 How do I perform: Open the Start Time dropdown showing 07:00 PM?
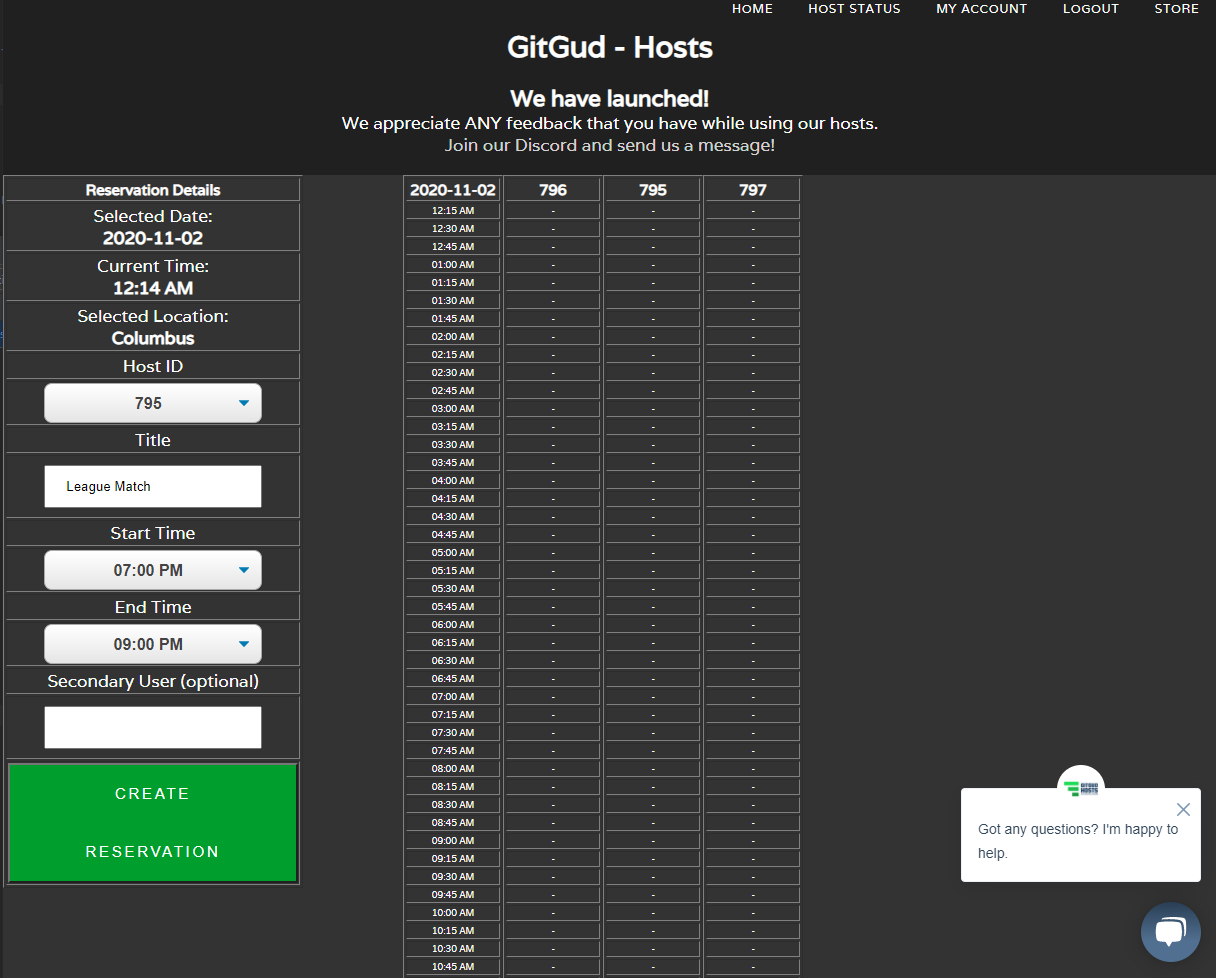pos(153,570)
